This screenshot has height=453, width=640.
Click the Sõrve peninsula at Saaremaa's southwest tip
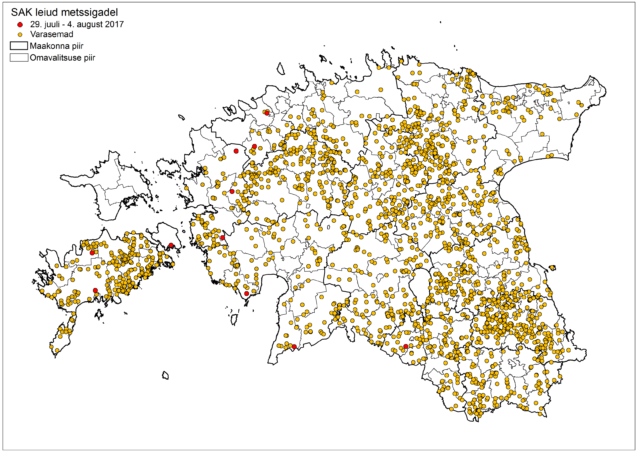tap(62, 340)
